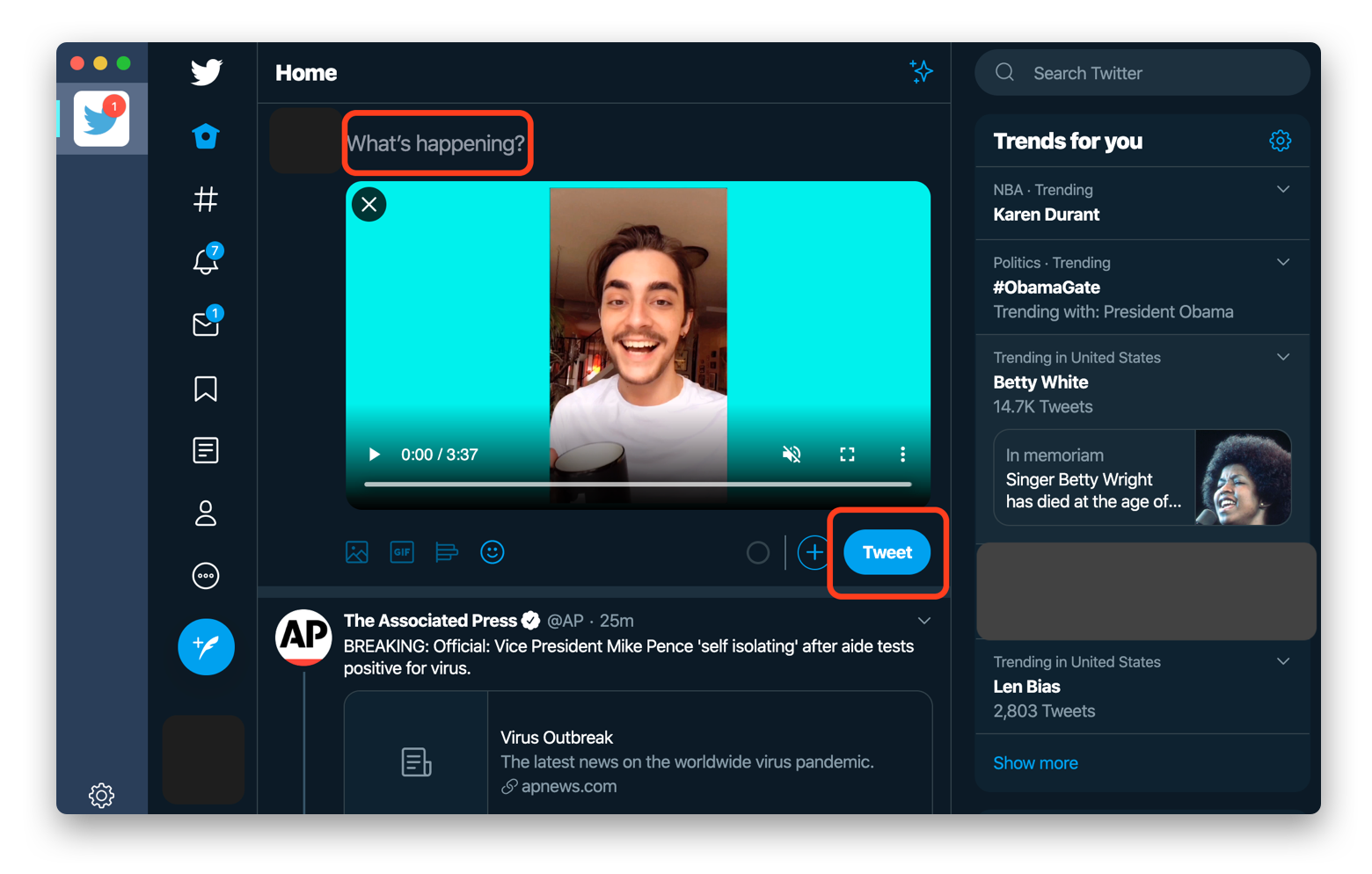Click the Home heading
The width and height of the screenshot is (1372, 874).
point(306,73)
